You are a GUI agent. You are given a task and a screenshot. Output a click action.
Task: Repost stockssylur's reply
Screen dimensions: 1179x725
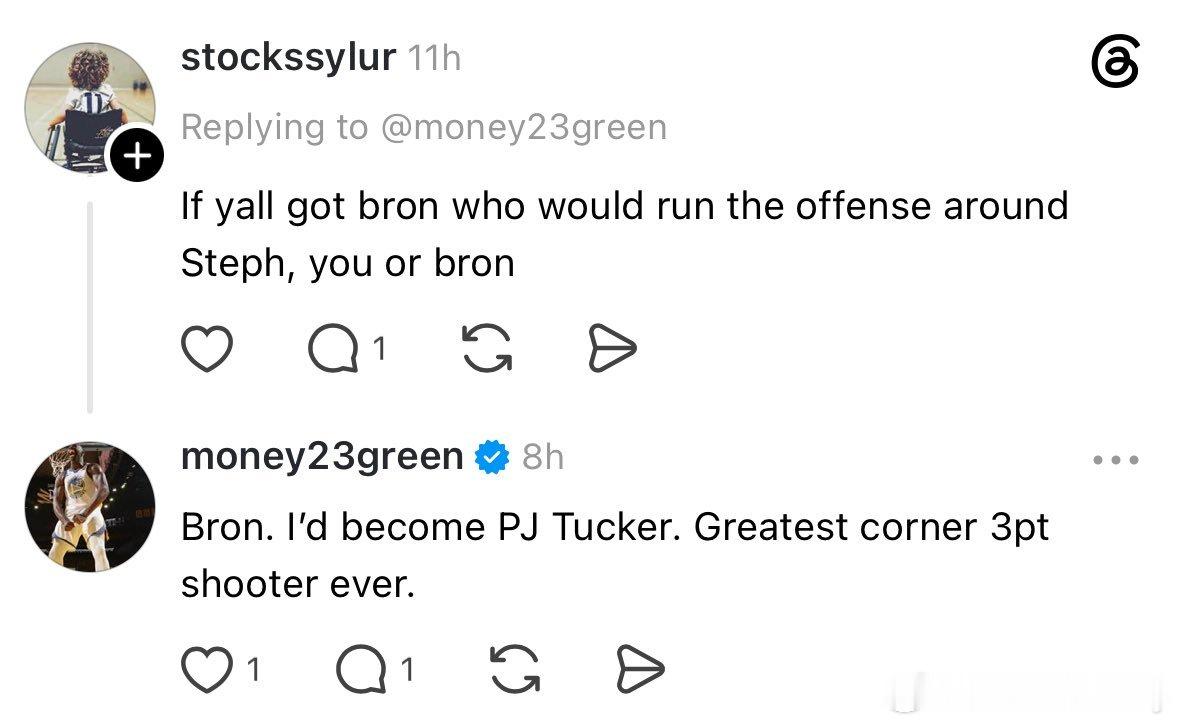coord(487,348)
